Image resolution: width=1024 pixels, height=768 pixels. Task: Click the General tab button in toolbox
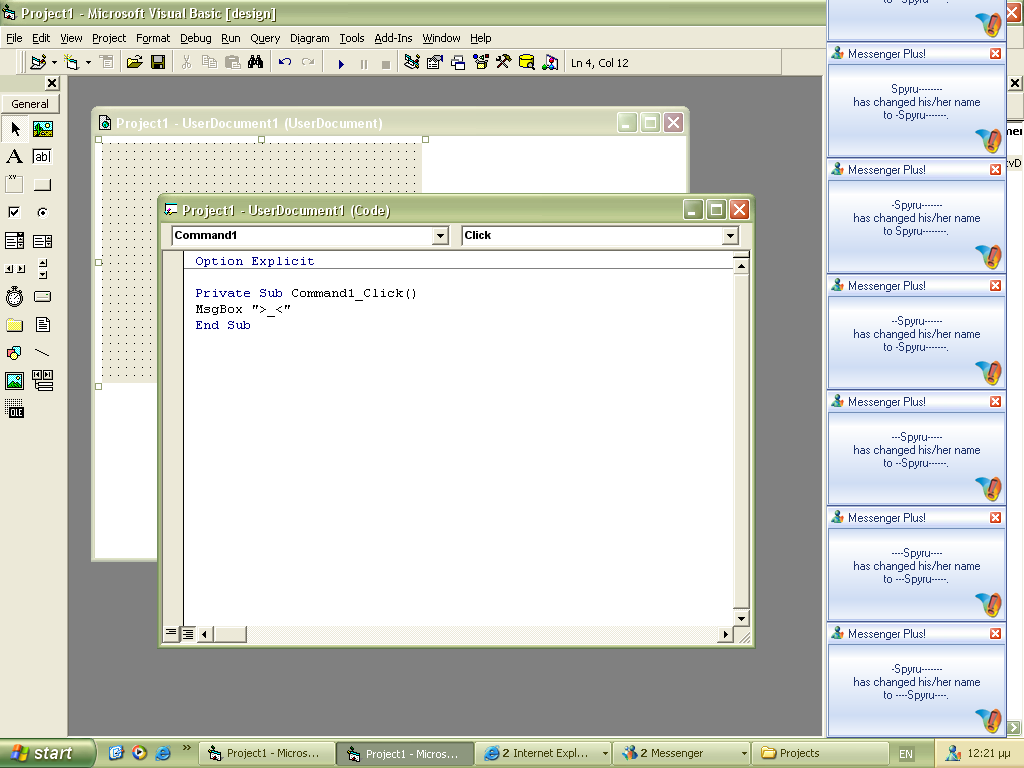pos(30,104)
